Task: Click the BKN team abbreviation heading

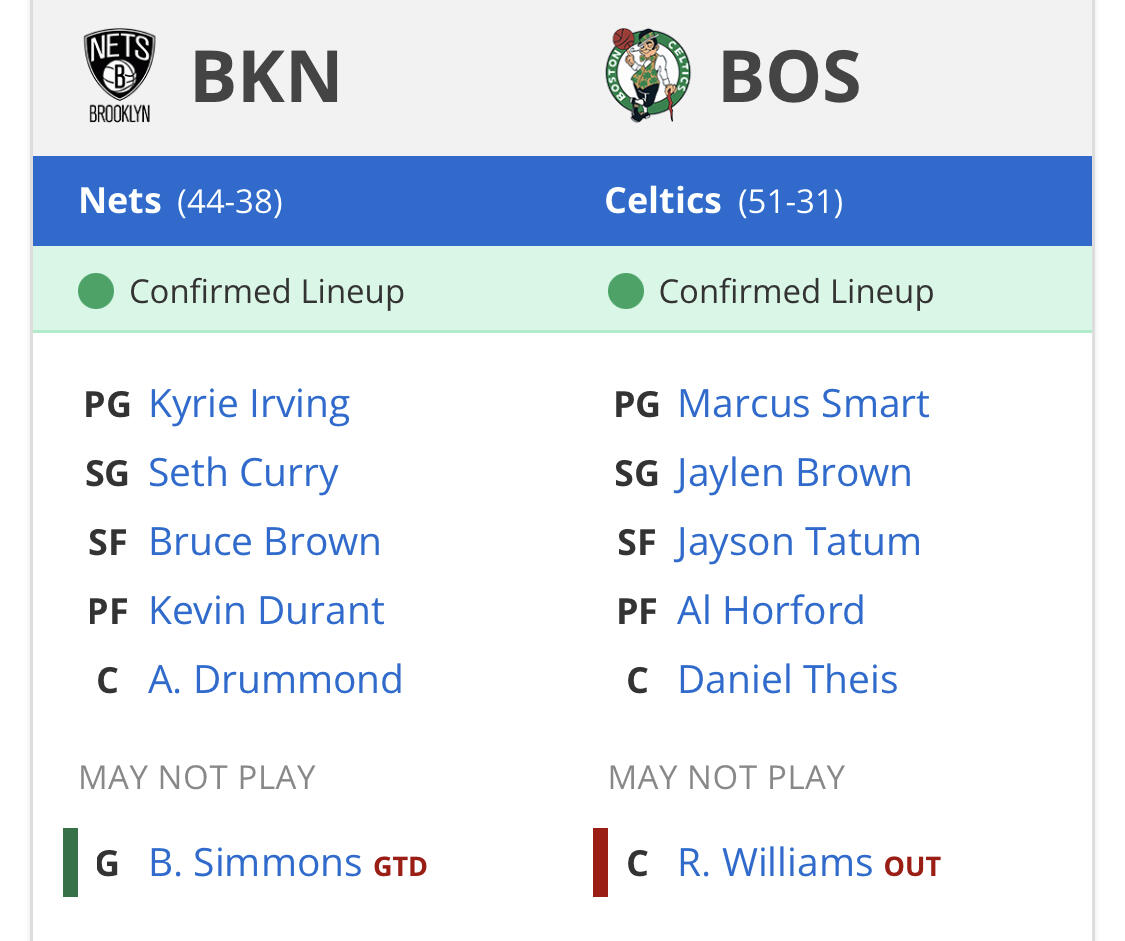Action: (x=266, y=77)
